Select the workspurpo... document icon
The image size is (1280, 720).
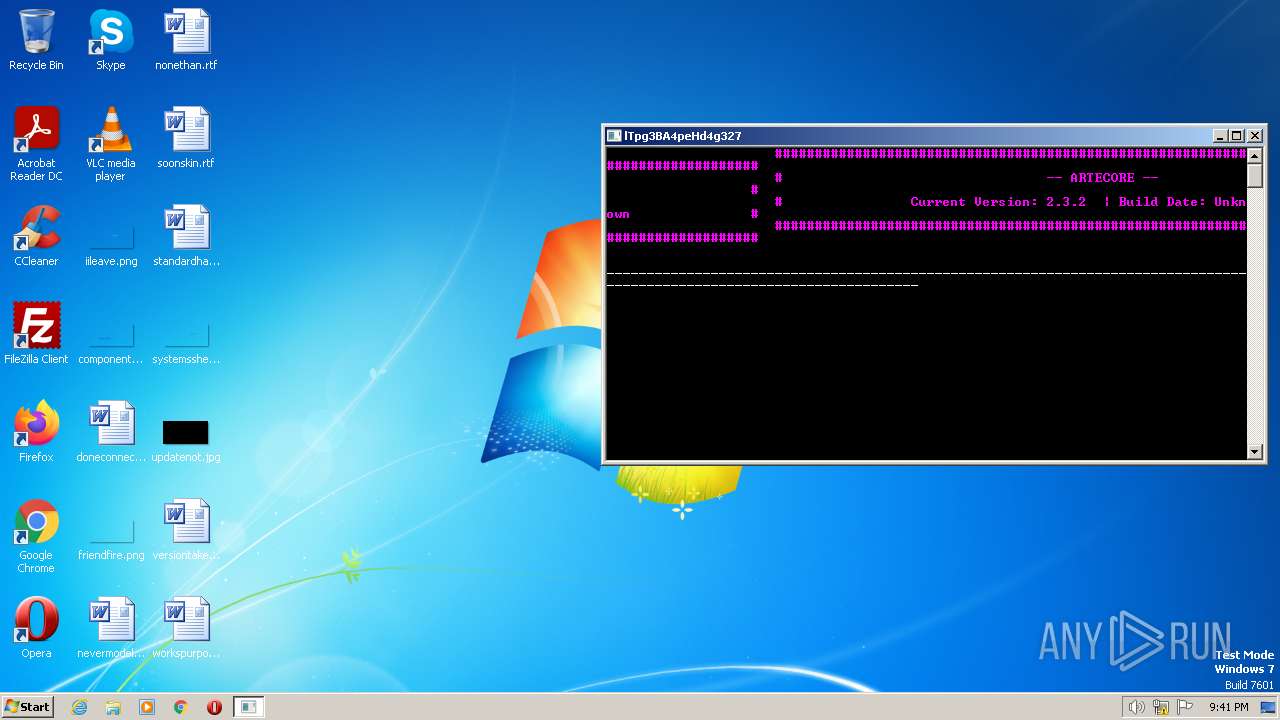(186, 629)
